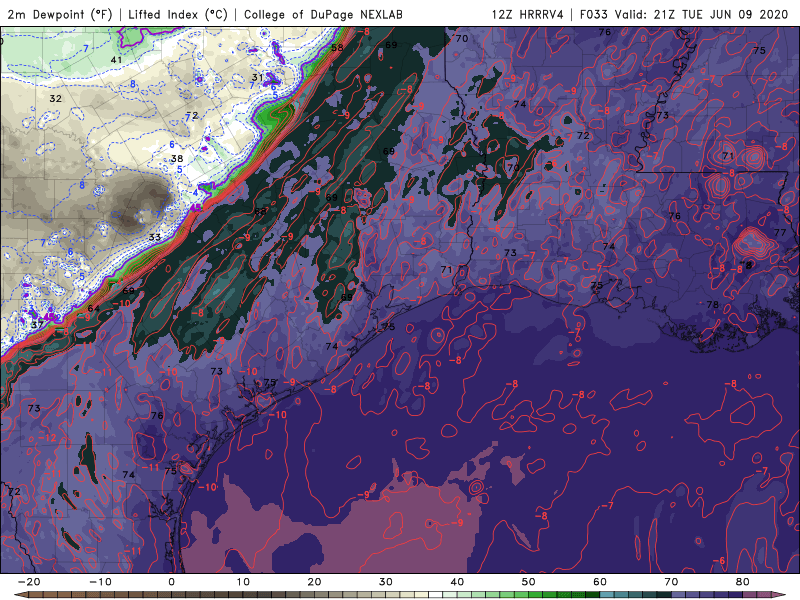Click the 20 label on the color scale

(314, 582)
